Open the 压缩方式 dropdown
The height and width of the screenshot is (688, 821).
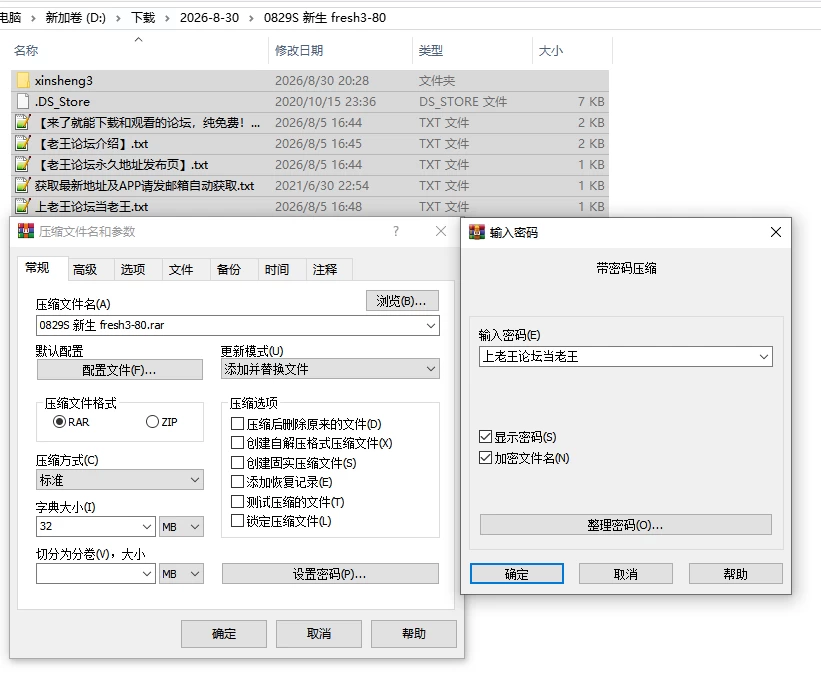[x=120, y=480]
